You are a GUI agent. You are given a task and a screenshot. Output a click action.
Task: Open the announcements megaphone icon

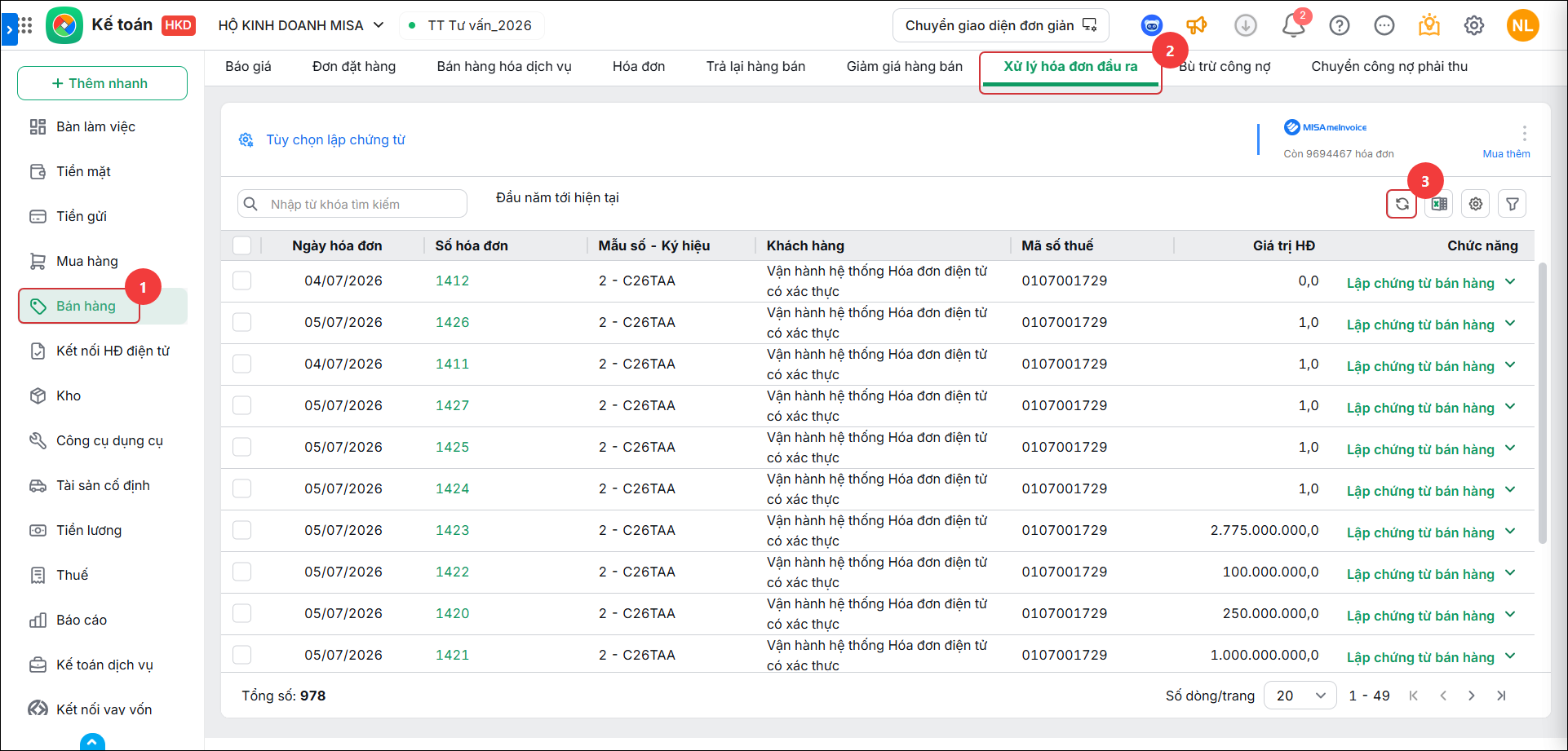(1197, 25)
